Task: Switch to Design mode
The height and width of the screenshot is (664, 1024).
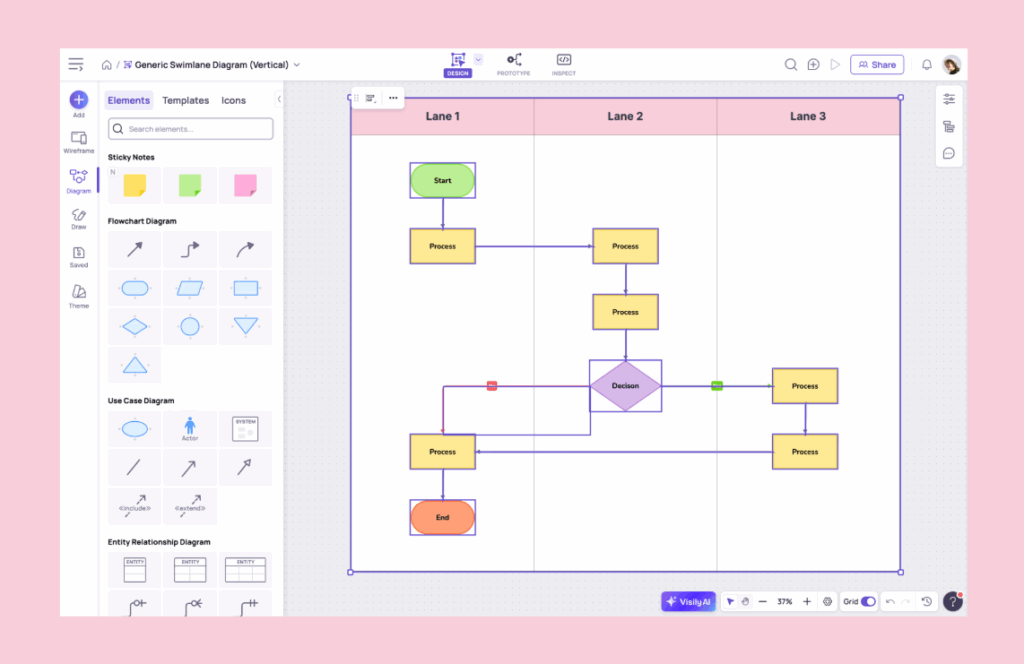Action: point(458,65)
